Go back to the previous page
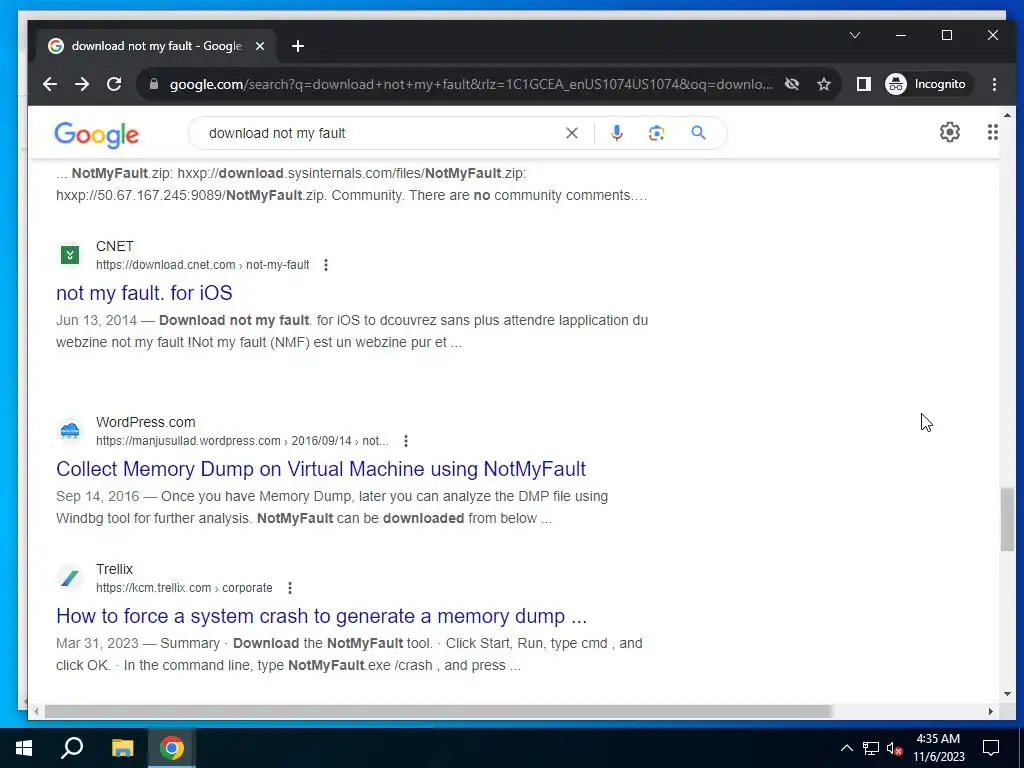Image resolution: width=1024 pixels, height=768 pixels. (50, 84)
